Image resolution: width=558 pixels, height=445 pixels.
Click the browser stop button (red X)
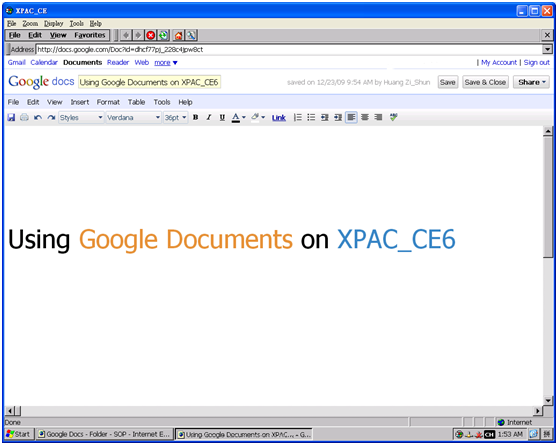[151, 35]
